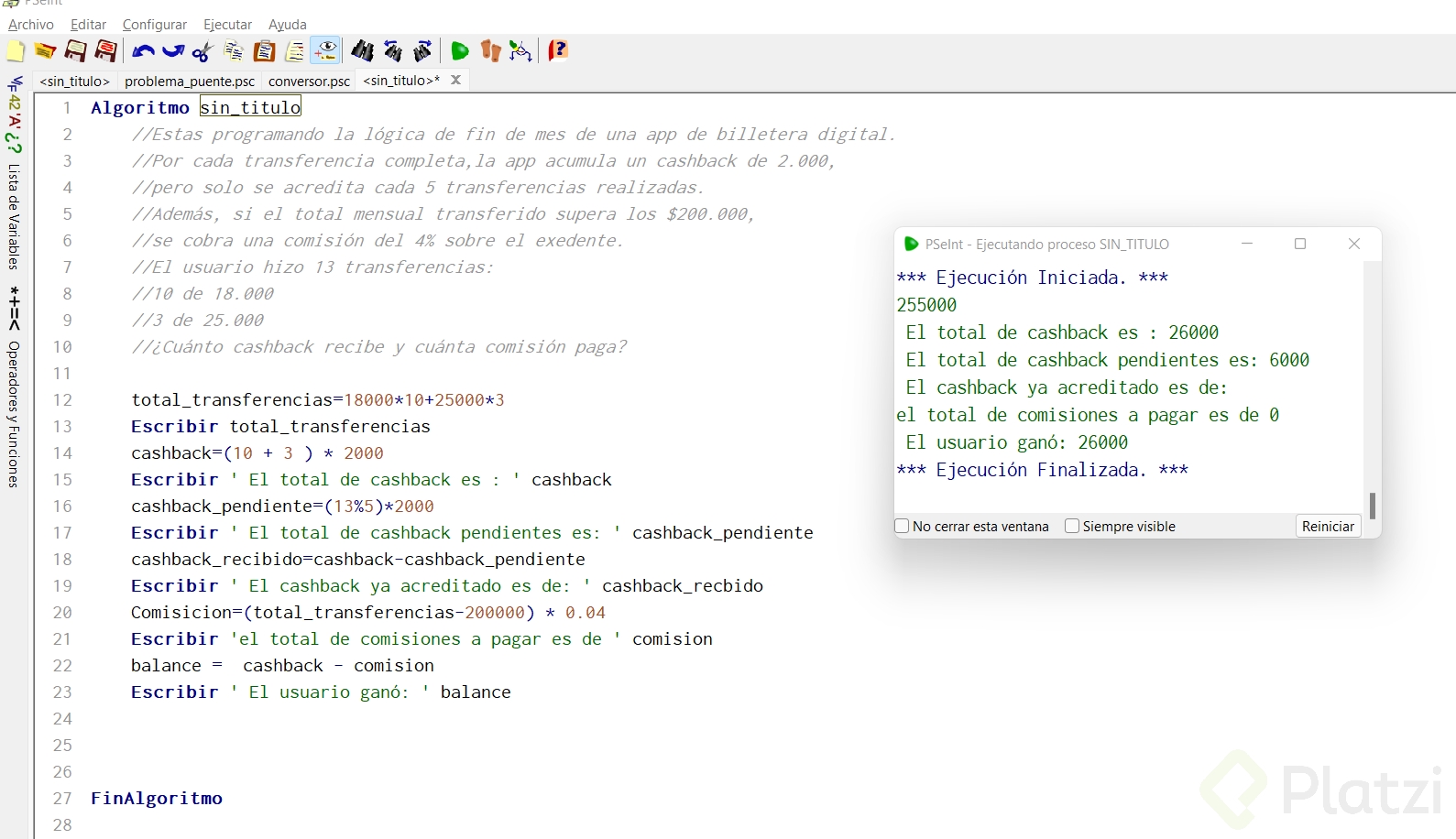Screen dimensions: 1456x839
Task: Open the Ayuda menu
Action: click(288, 25)
